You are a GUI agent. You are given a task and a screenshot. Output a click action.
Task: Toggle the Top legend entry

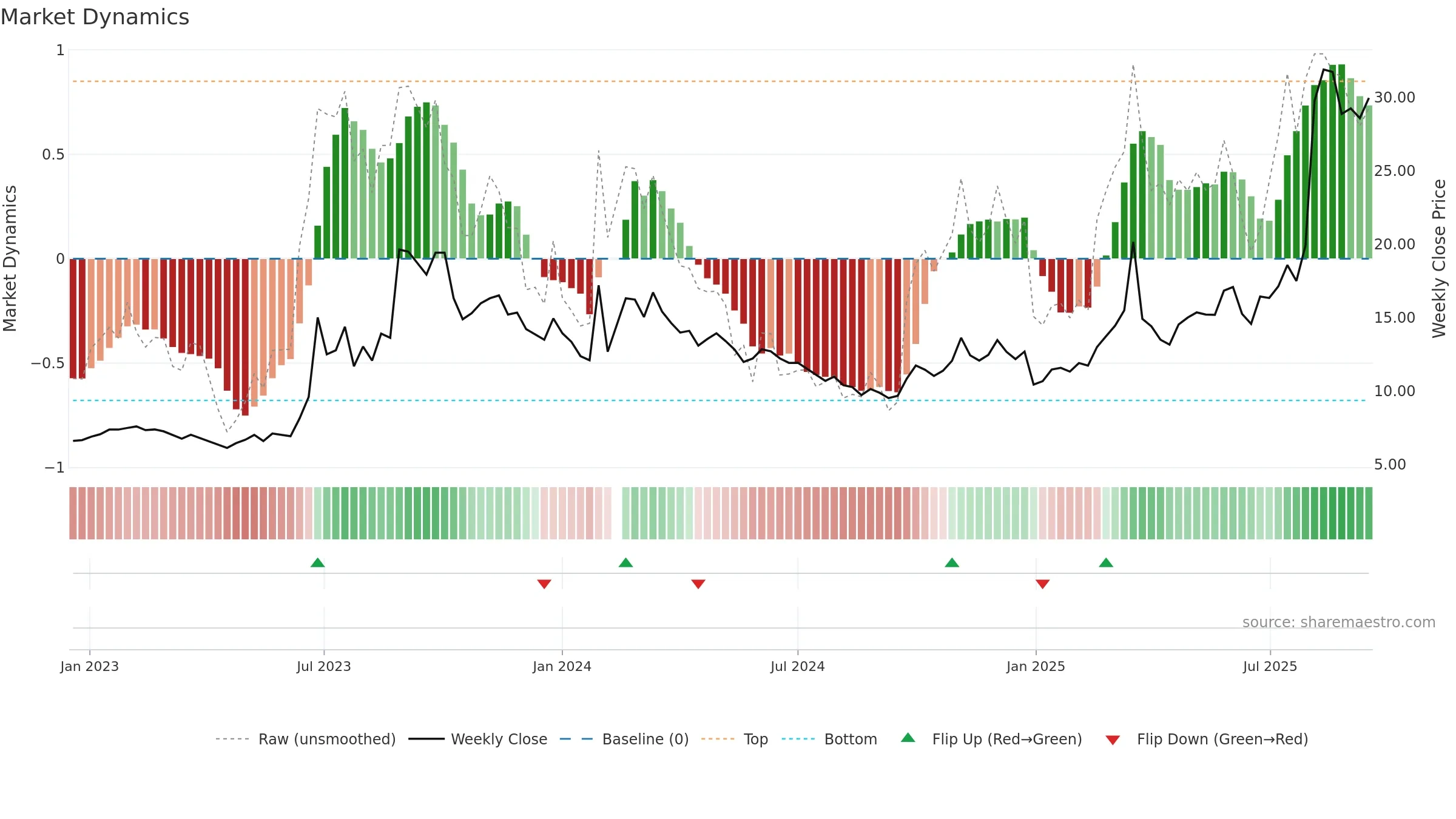734,739
